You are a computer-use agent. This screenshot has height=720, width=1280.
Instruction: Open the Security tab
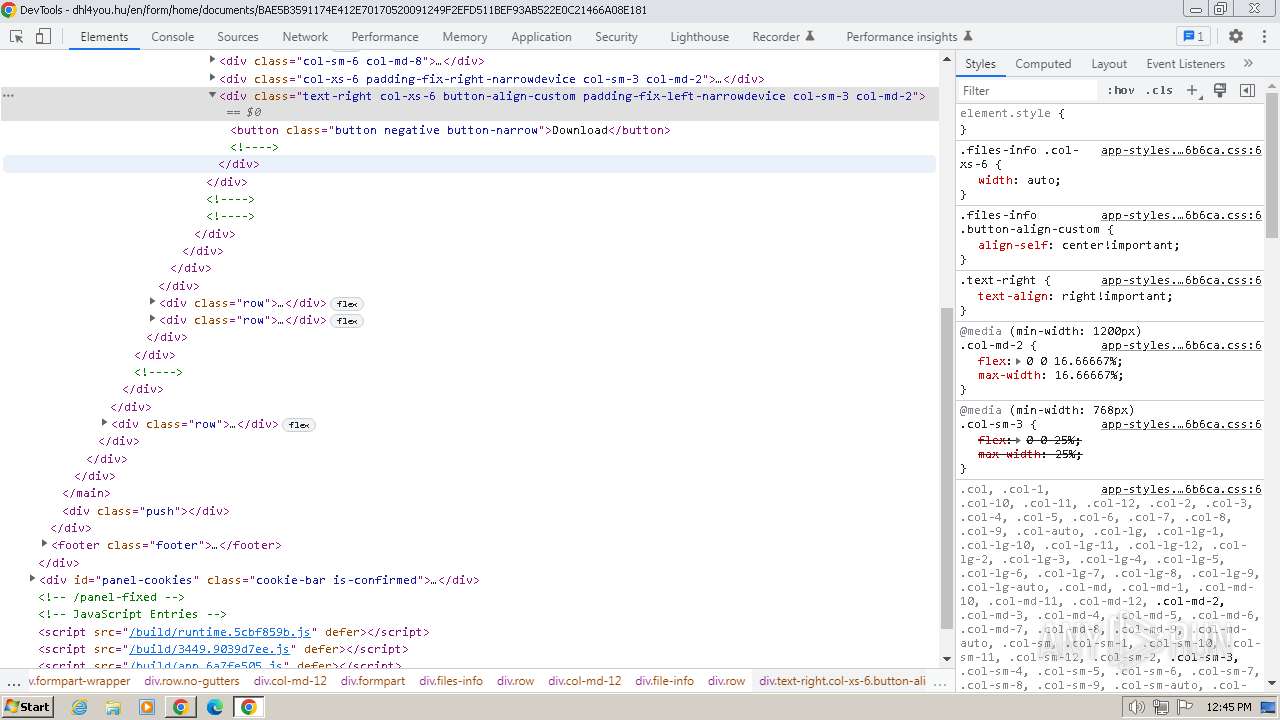click(616, 36)
